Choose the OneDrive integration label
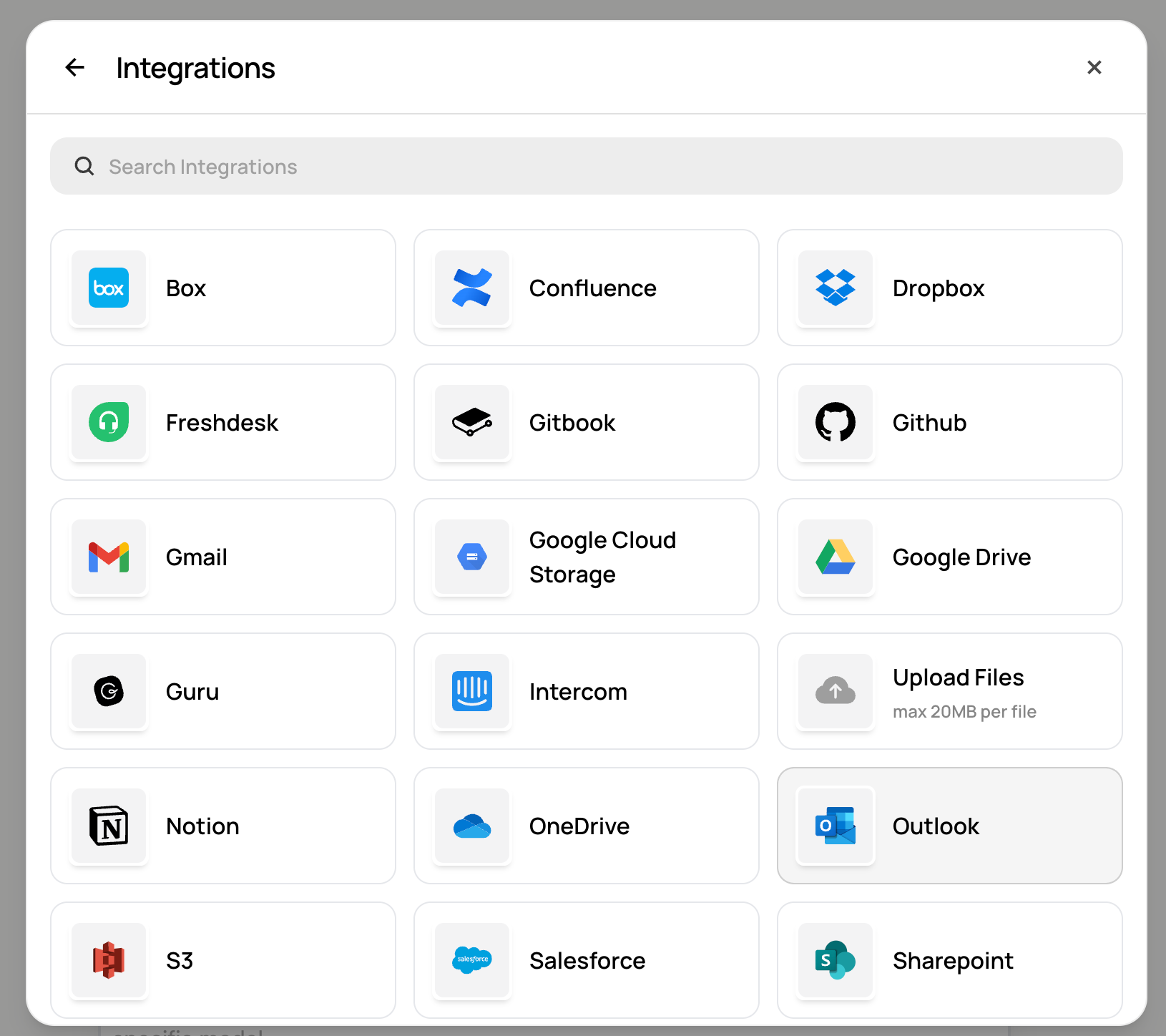 point(579,826)
